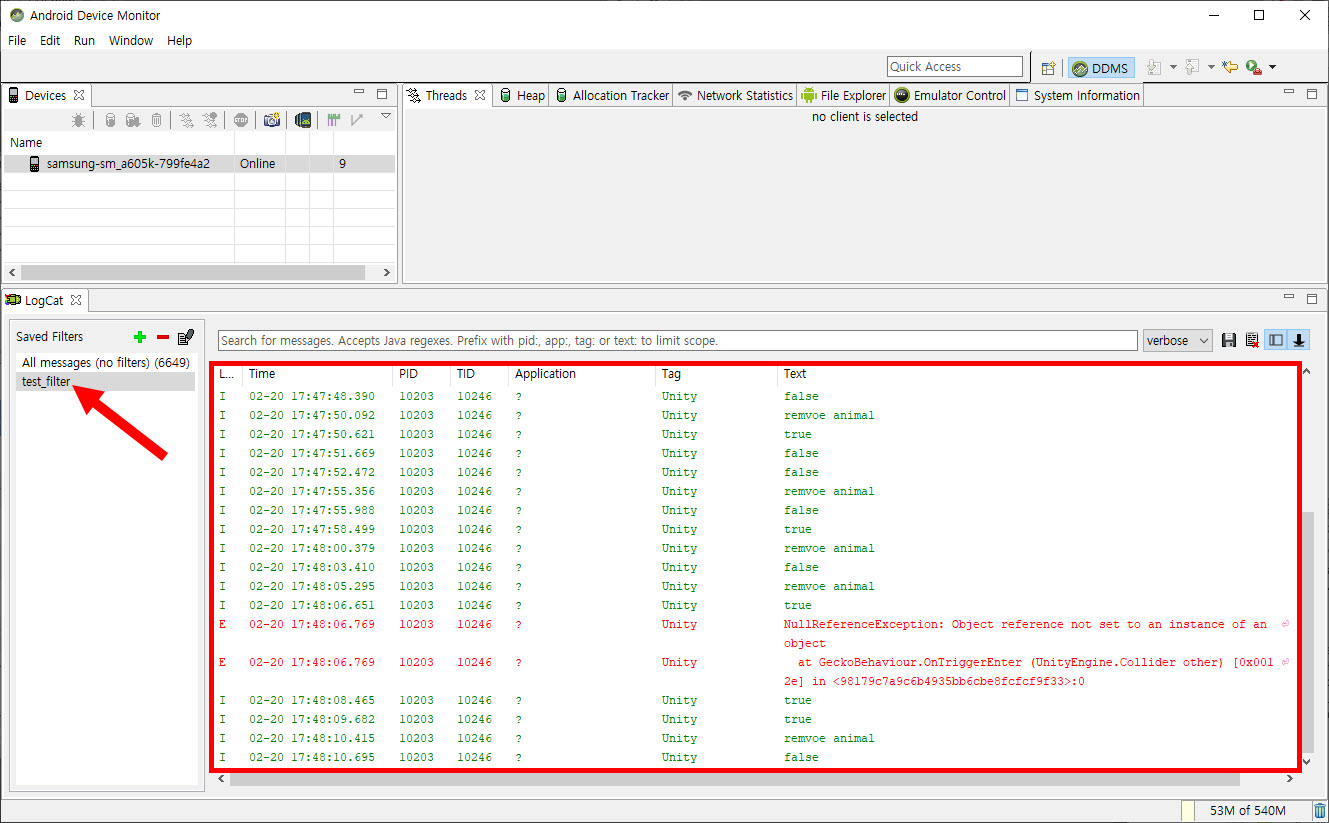Open the Edit menu
The image size is (1329, 823).
click(50, 40)
